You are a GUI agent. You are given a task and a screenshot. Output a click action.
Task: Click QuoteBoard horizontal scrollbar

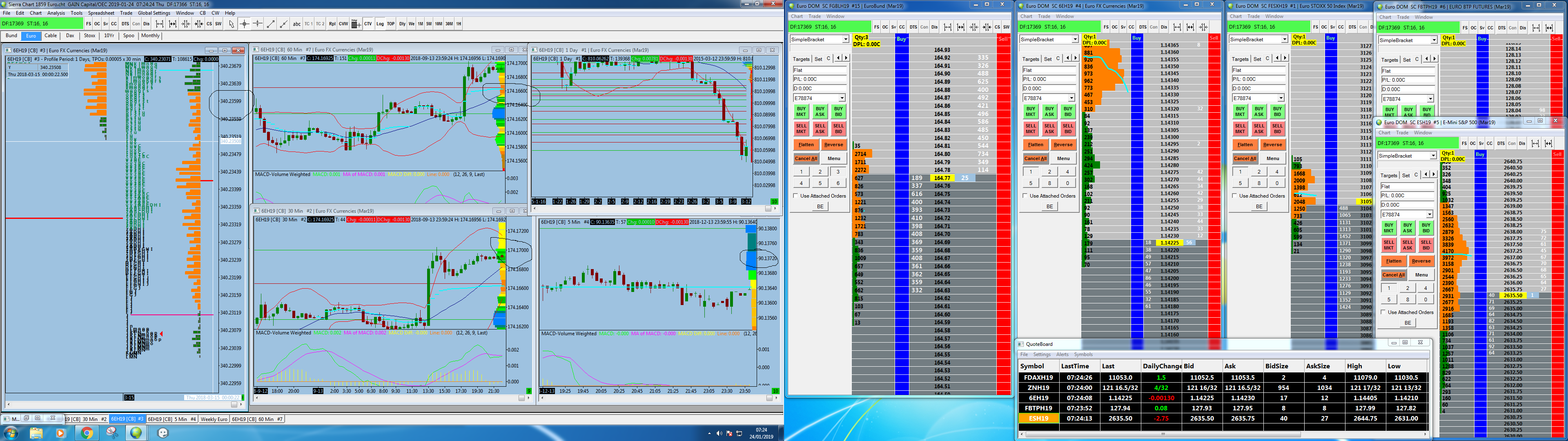click(1163, 434)
